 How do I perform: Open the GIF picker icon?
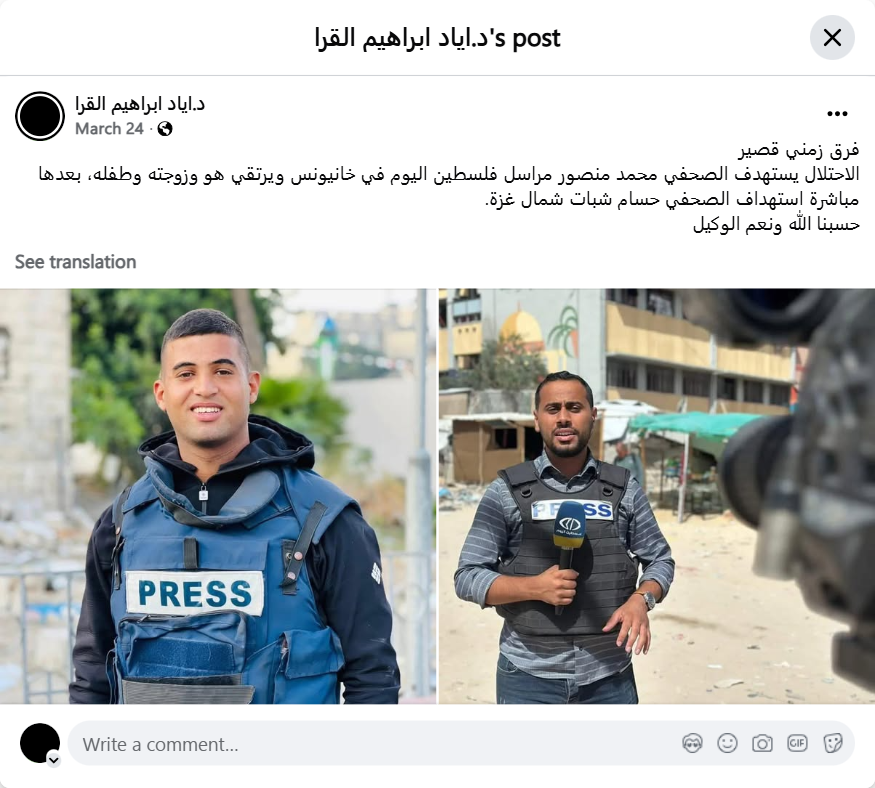(x=797, y=743)
